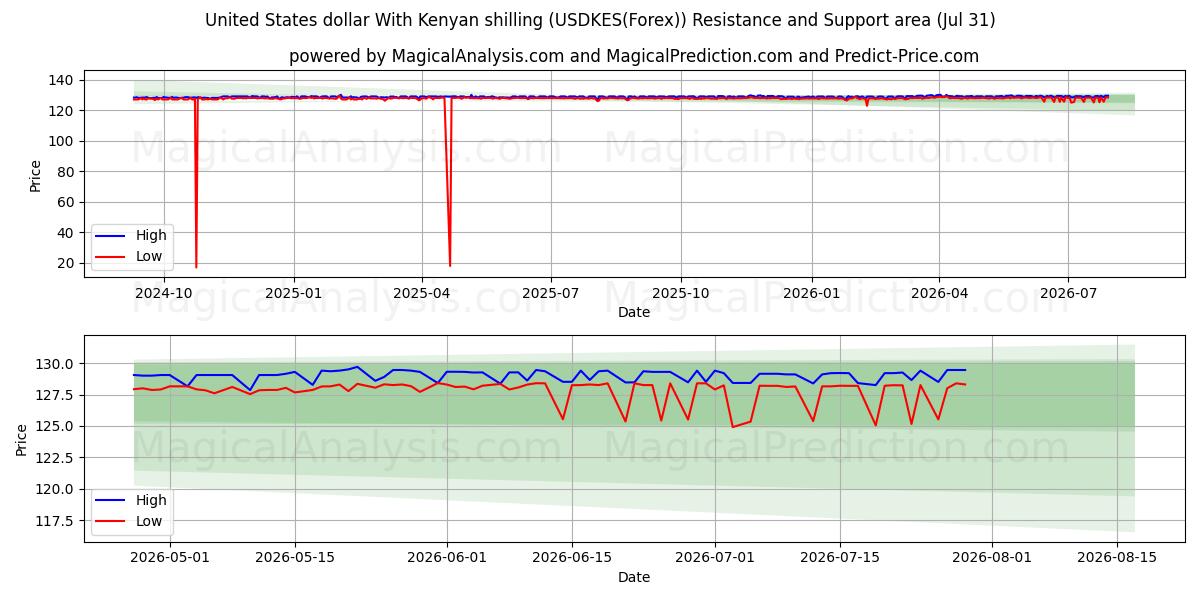Click the '140' y-axis tick on top chart
This screenshot has height=600, width=1200.
[63, 80]
